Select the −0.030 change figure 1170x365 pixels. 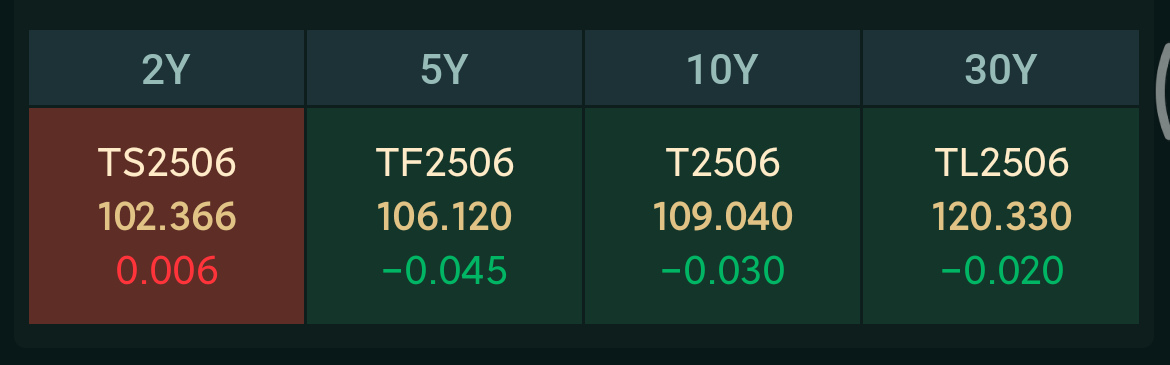tap(722, 270)
